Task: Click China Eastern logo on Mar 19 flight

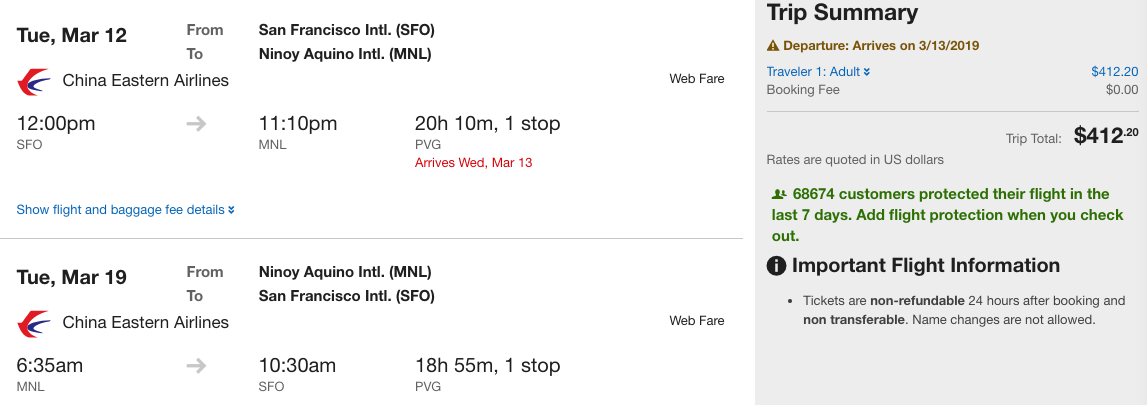Action: click(x=33, y=323)
